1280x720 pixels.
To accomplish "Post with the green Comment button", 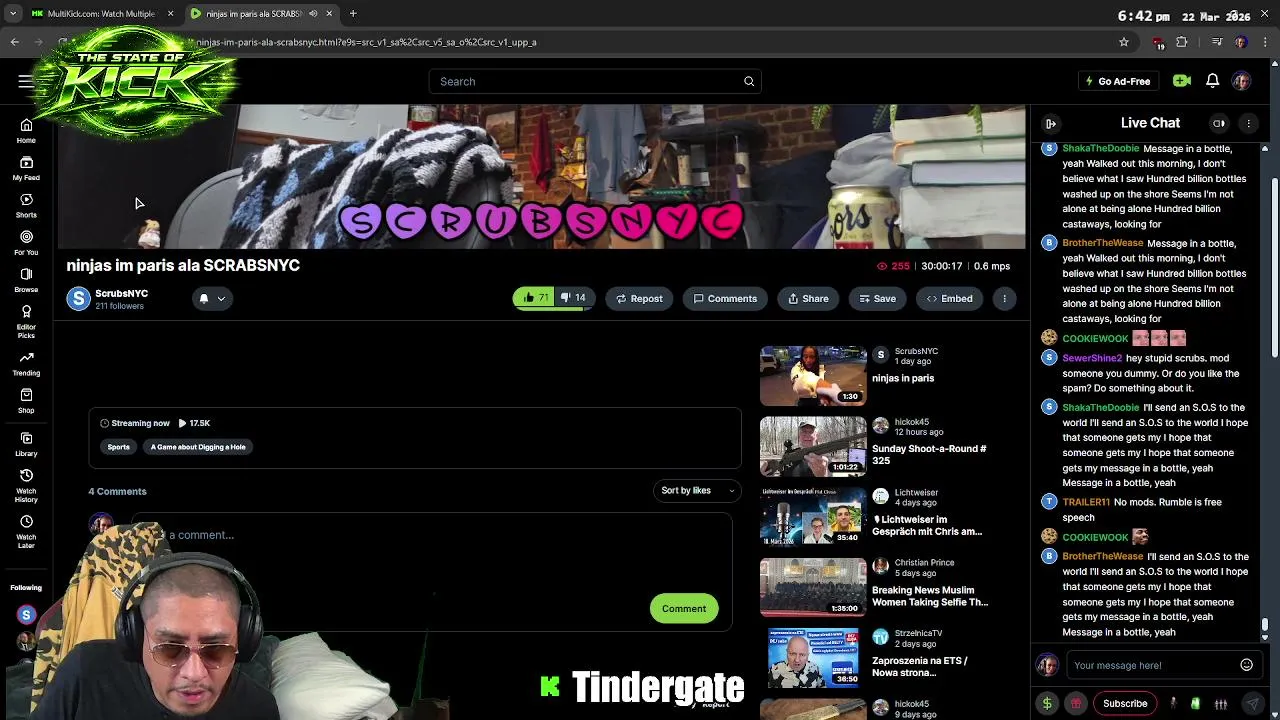I will point(684,608).
